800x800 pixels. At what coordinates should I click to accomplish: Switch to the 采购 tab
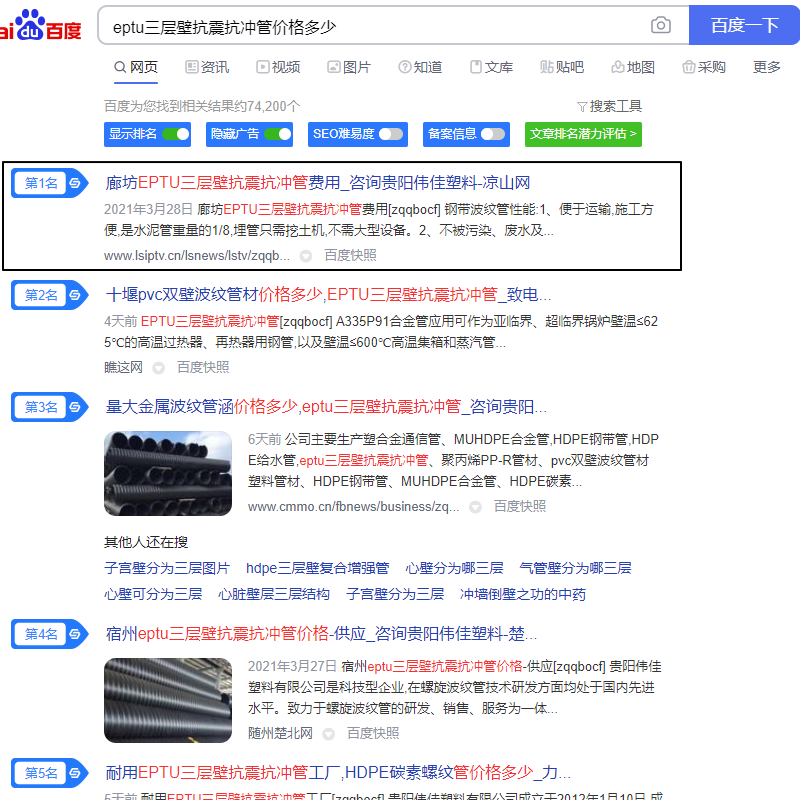(x=704, y=67)
